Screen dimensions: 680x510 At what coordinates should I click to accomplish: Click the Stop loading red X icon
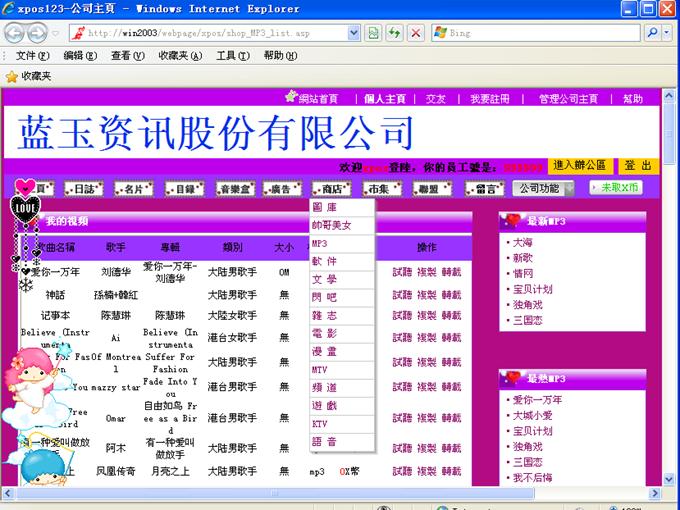pyautogui.click(x=415, y=33)
